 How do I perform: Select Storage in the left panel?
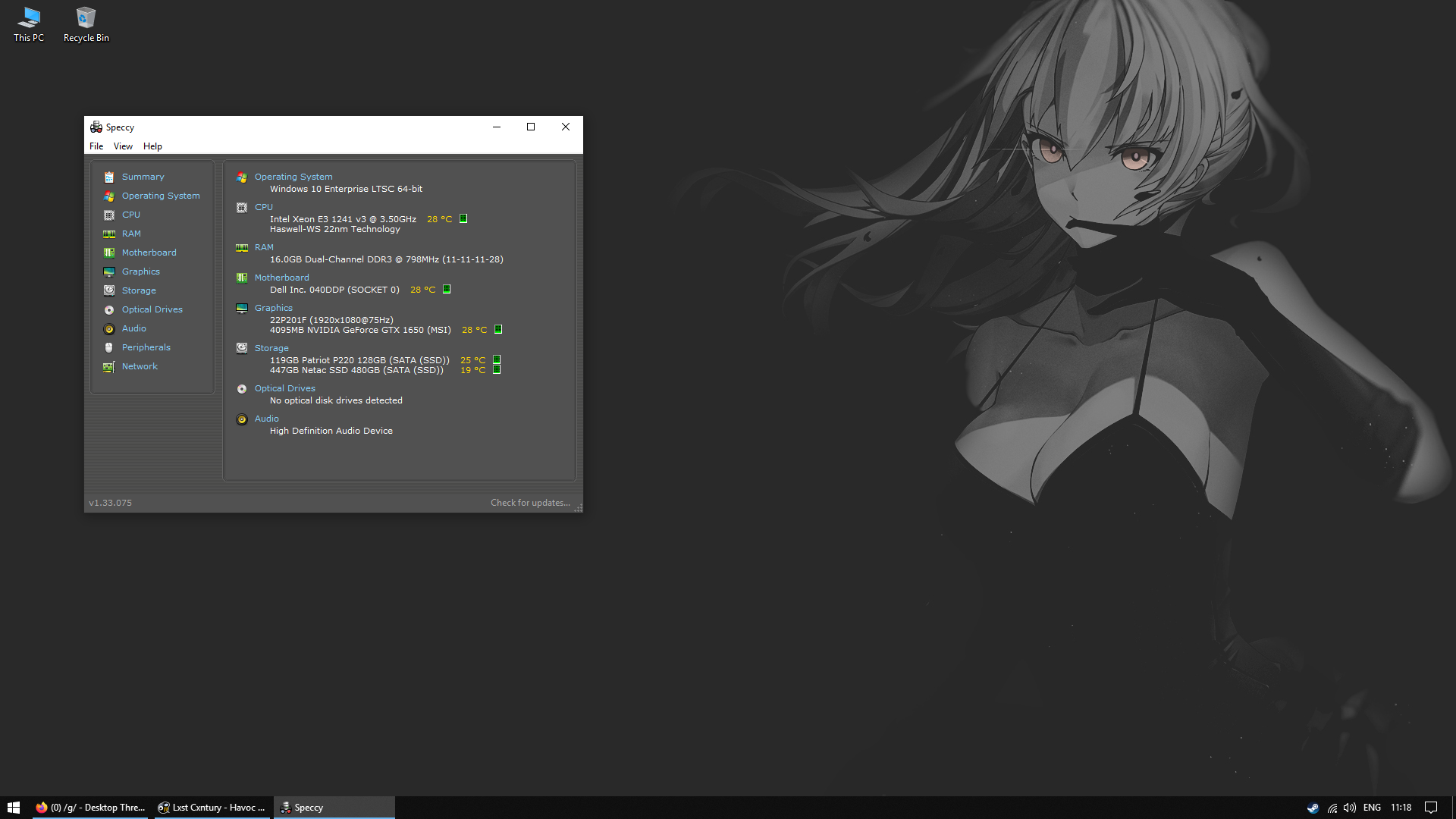[x=139, y=290]
